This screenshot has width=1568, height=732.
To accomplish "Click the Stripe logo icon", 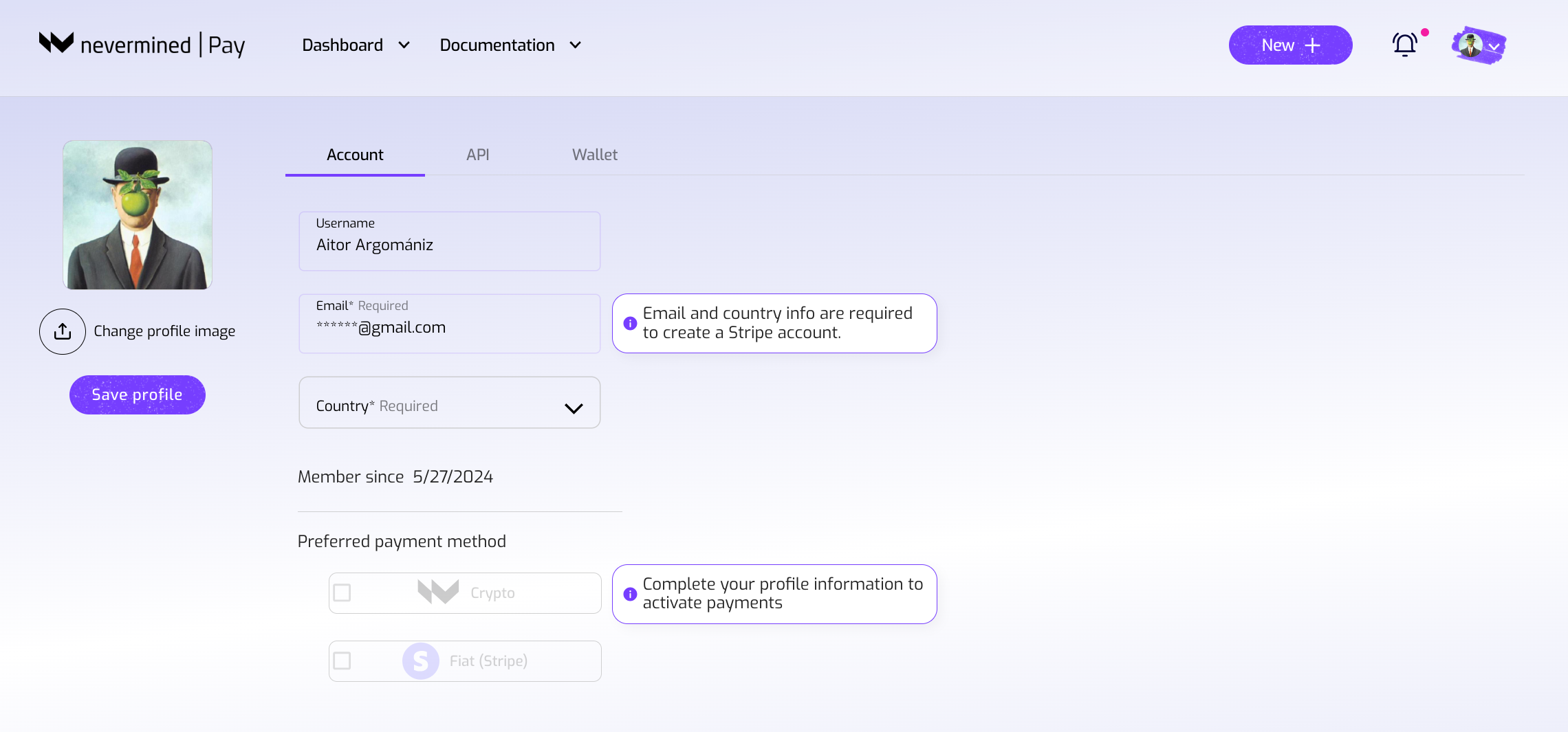I will (x=420, y=661).
